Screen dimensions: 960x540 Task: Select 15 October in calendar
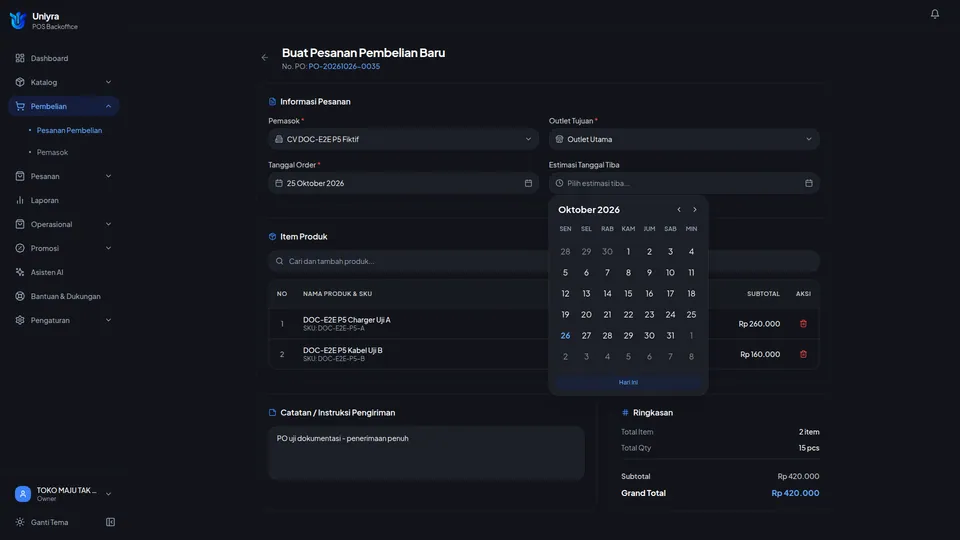(628, 294)
